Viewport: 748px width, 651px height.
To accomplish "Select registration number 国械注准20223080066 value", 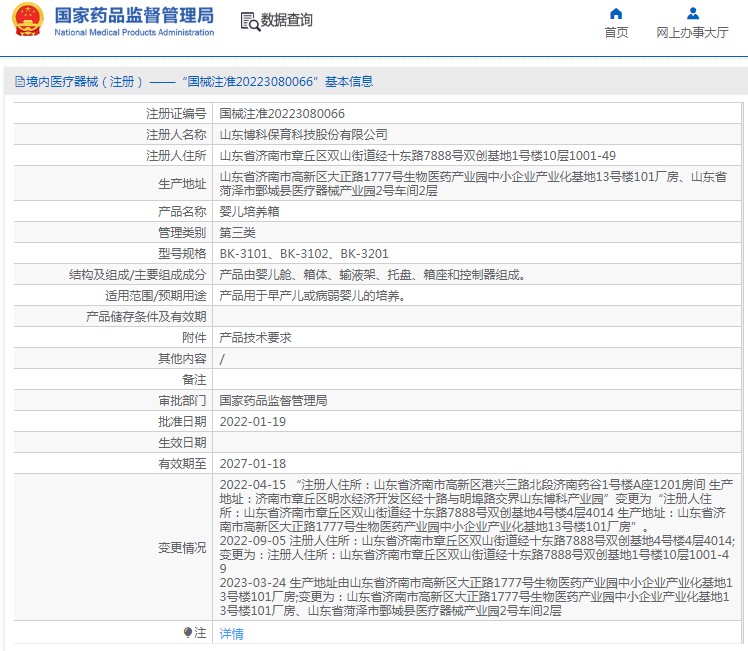I will point(282,114).
